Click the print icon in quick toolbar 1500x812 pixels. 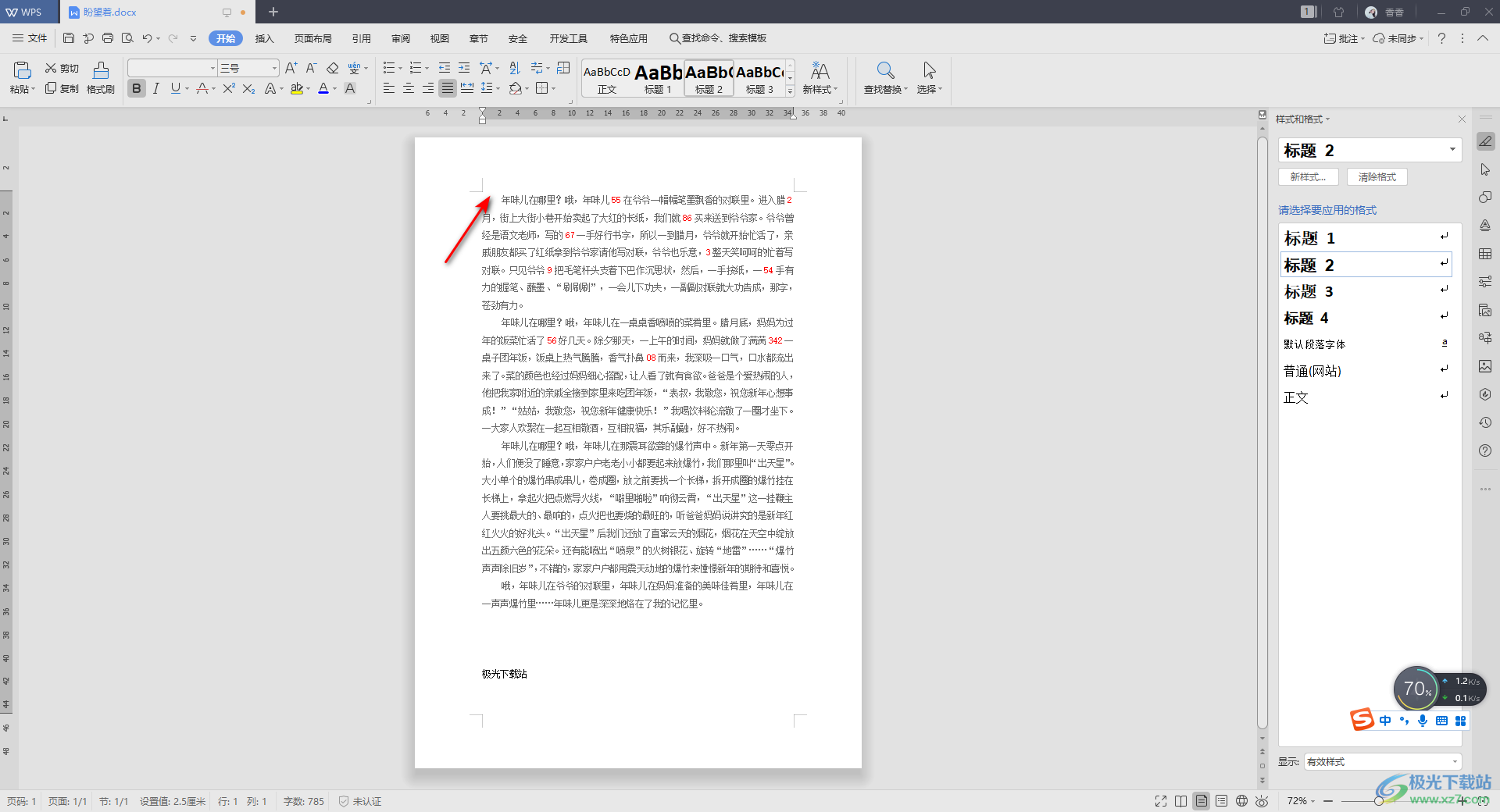click(x=108, y=38)
